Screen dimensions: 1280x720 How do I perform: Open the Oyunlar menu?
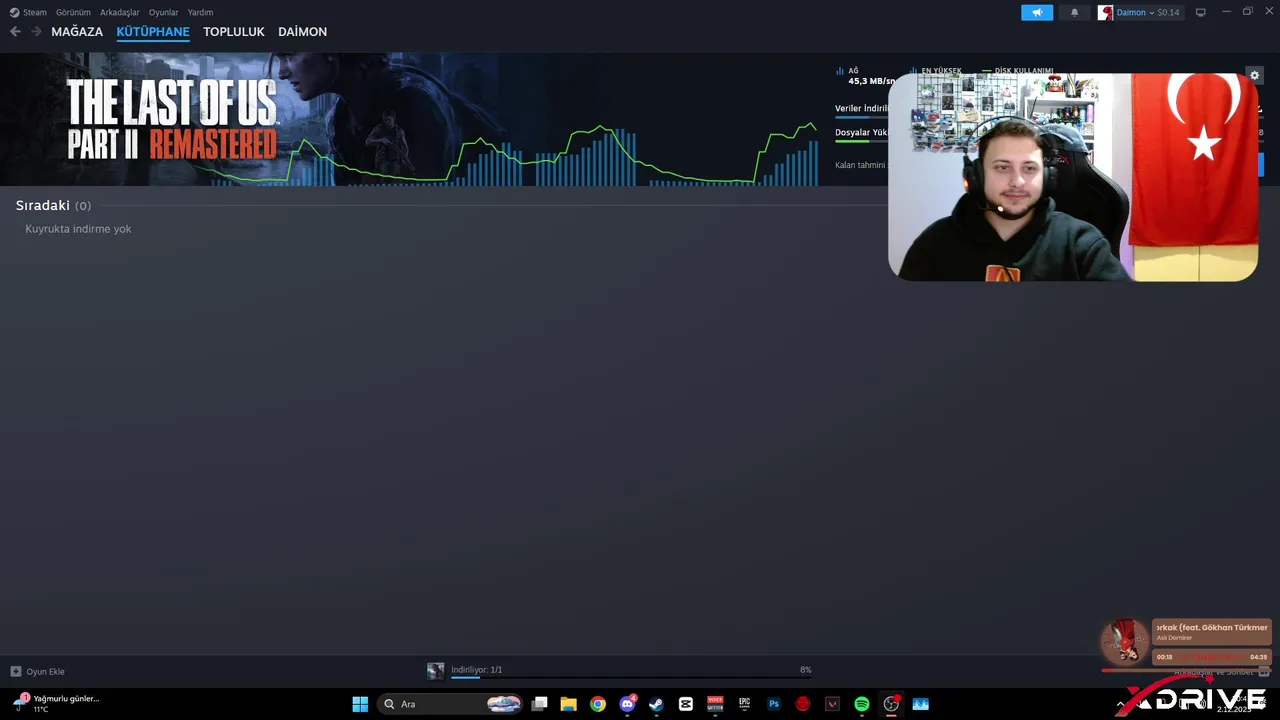click(164, 12)
